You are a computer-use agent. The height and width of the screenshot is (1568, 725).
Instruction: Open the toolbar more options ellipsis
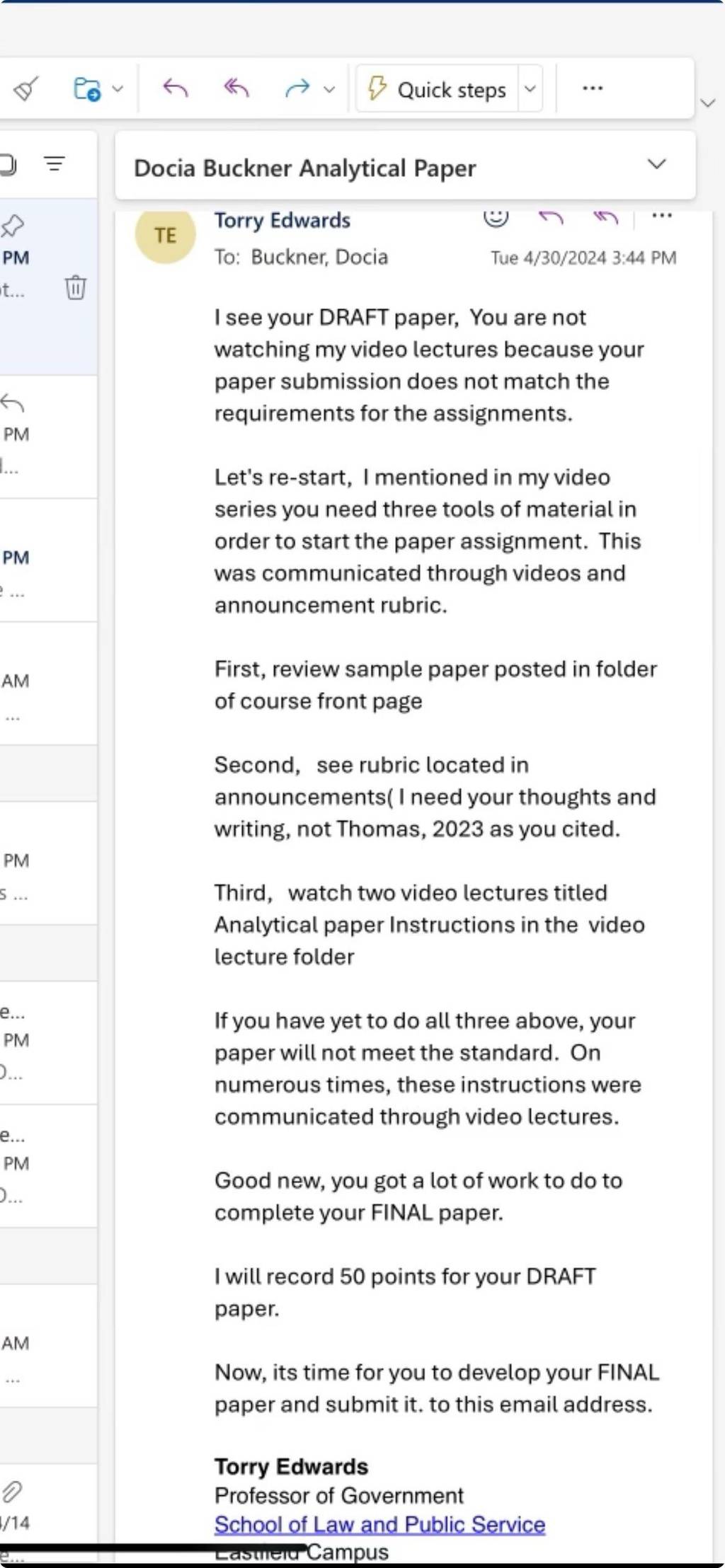[x=593, y=88]
